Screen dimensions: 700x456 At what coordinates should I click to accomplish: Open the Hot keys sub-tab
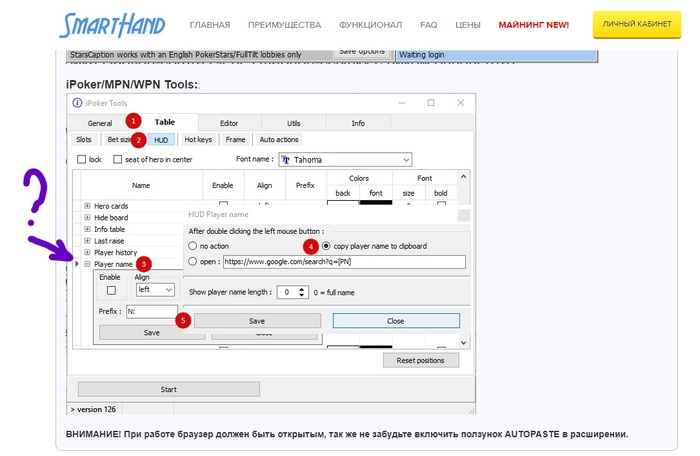coord(198,139)
